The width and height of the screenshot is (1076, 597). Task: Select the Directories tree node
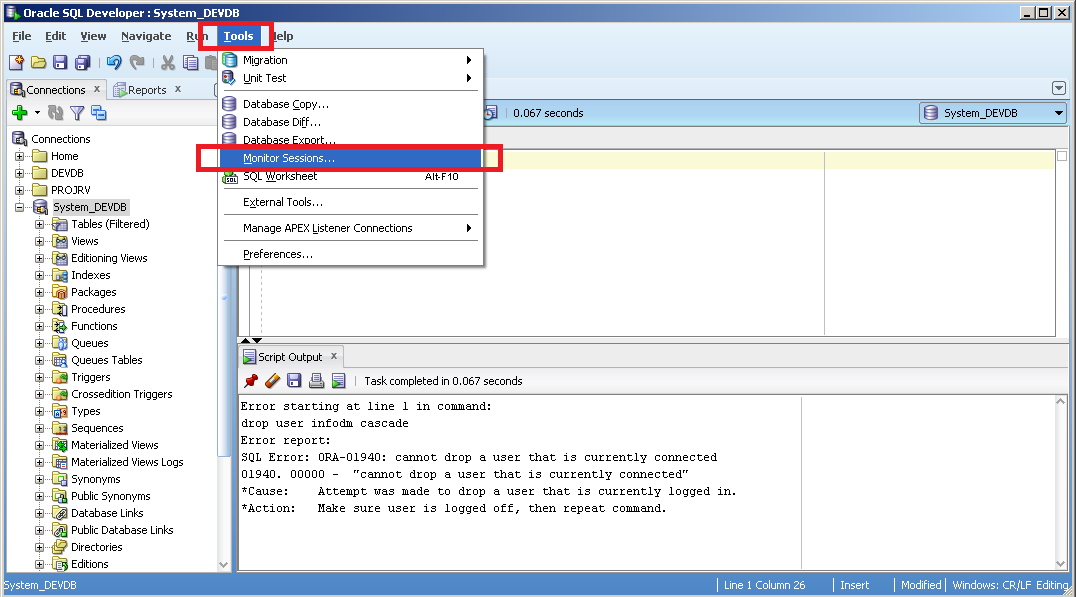pos(97,548)
